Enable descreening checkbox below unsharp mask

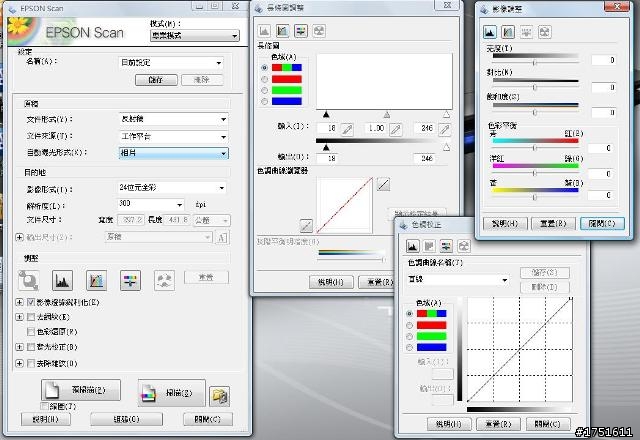[x=31, y=317]
